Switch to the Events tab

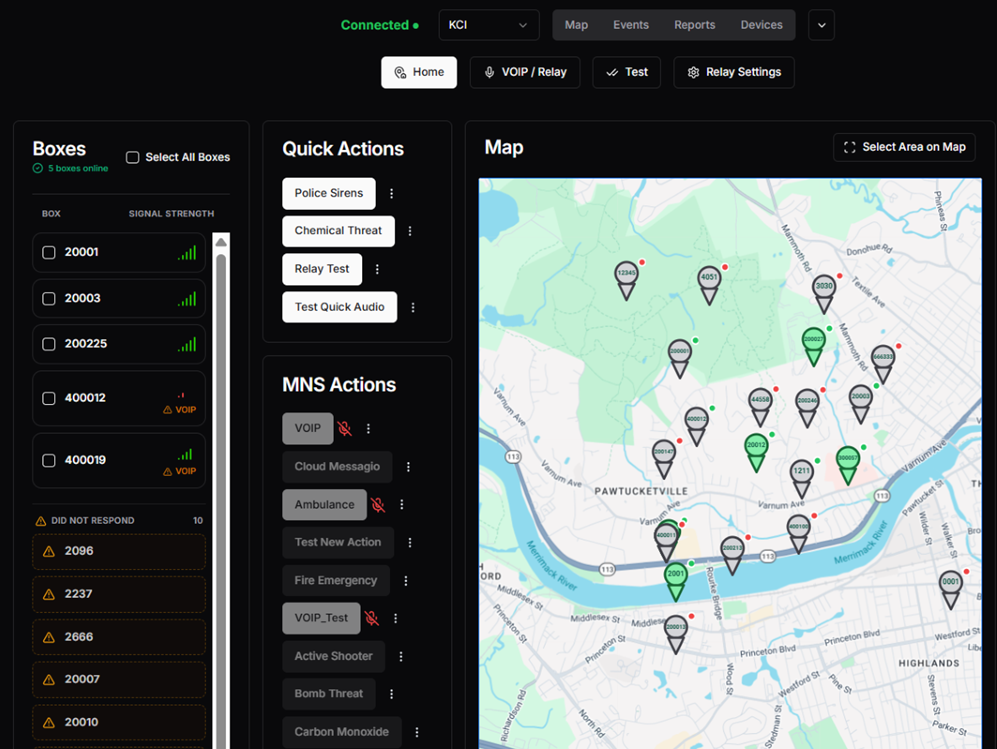631,25
